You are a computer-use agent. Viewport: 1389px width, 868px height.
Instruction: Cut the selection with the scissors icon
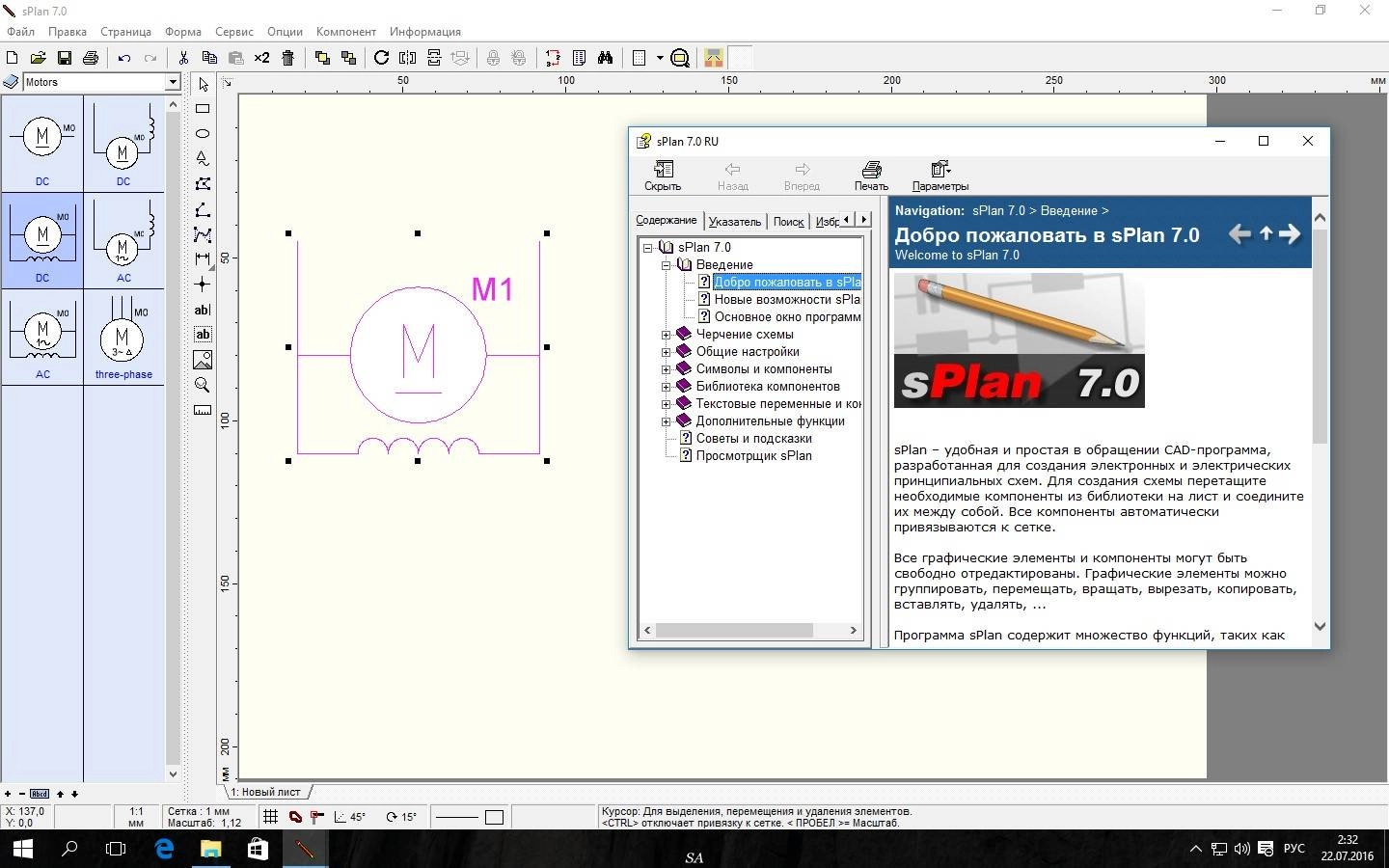click(183, 58)
